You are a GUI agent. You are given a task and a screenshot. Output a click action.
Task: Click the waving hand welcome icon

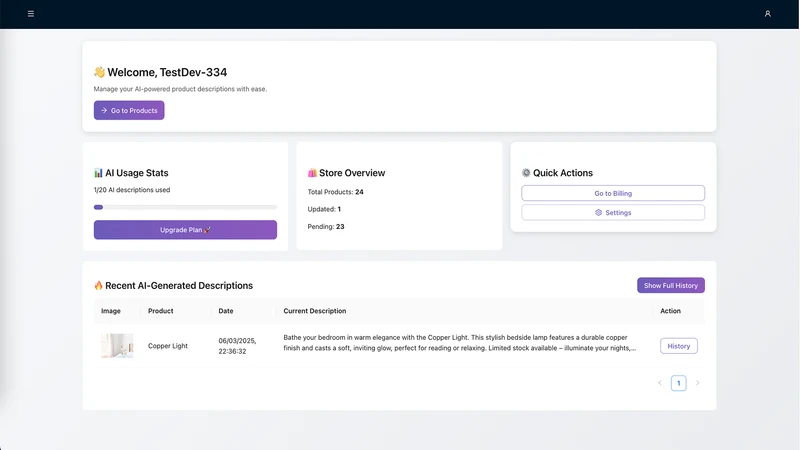[x=99, y=72]
